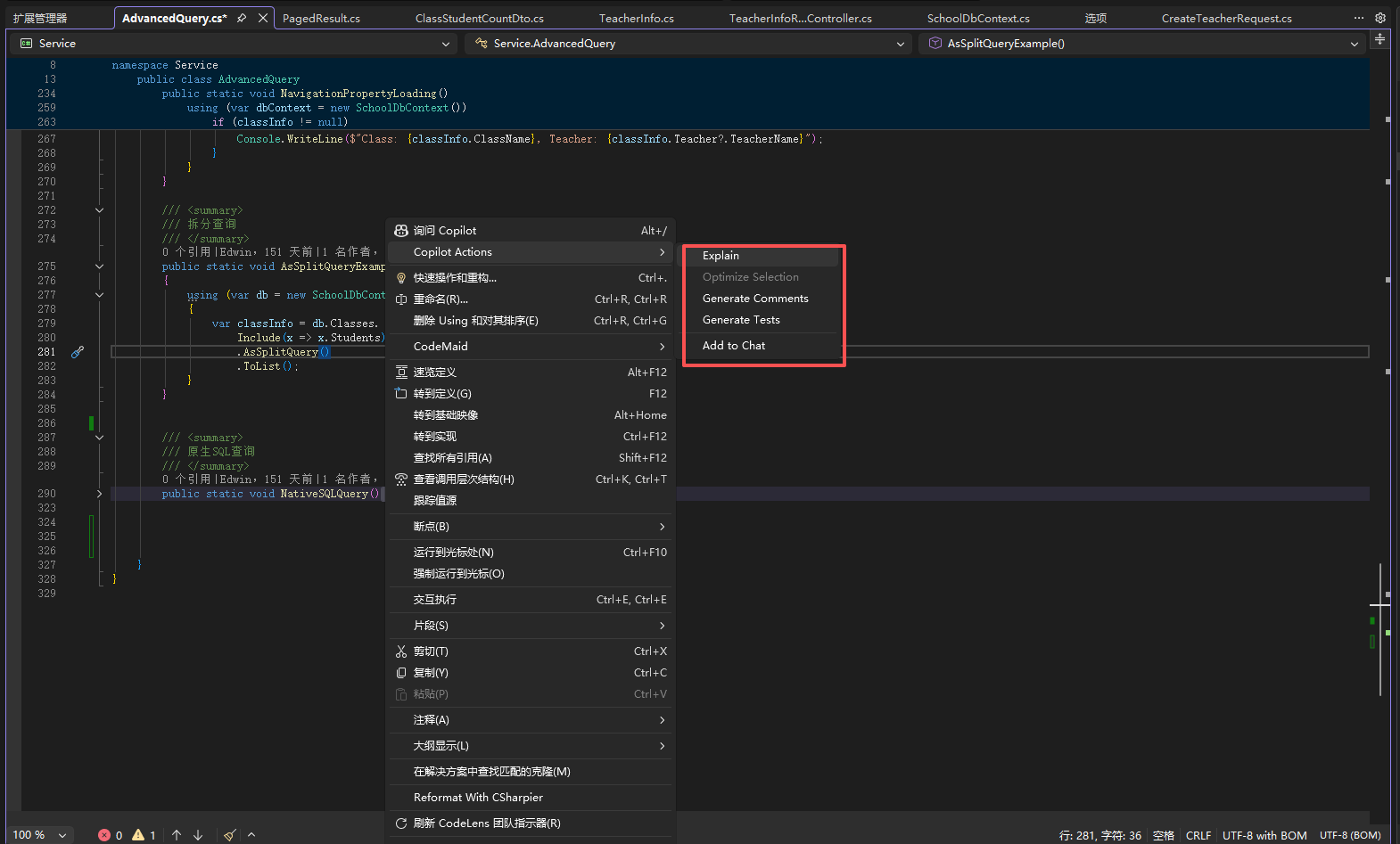The image size is (1400, 844).
Task: Click the red error count icon
Action: click(104, 835)
